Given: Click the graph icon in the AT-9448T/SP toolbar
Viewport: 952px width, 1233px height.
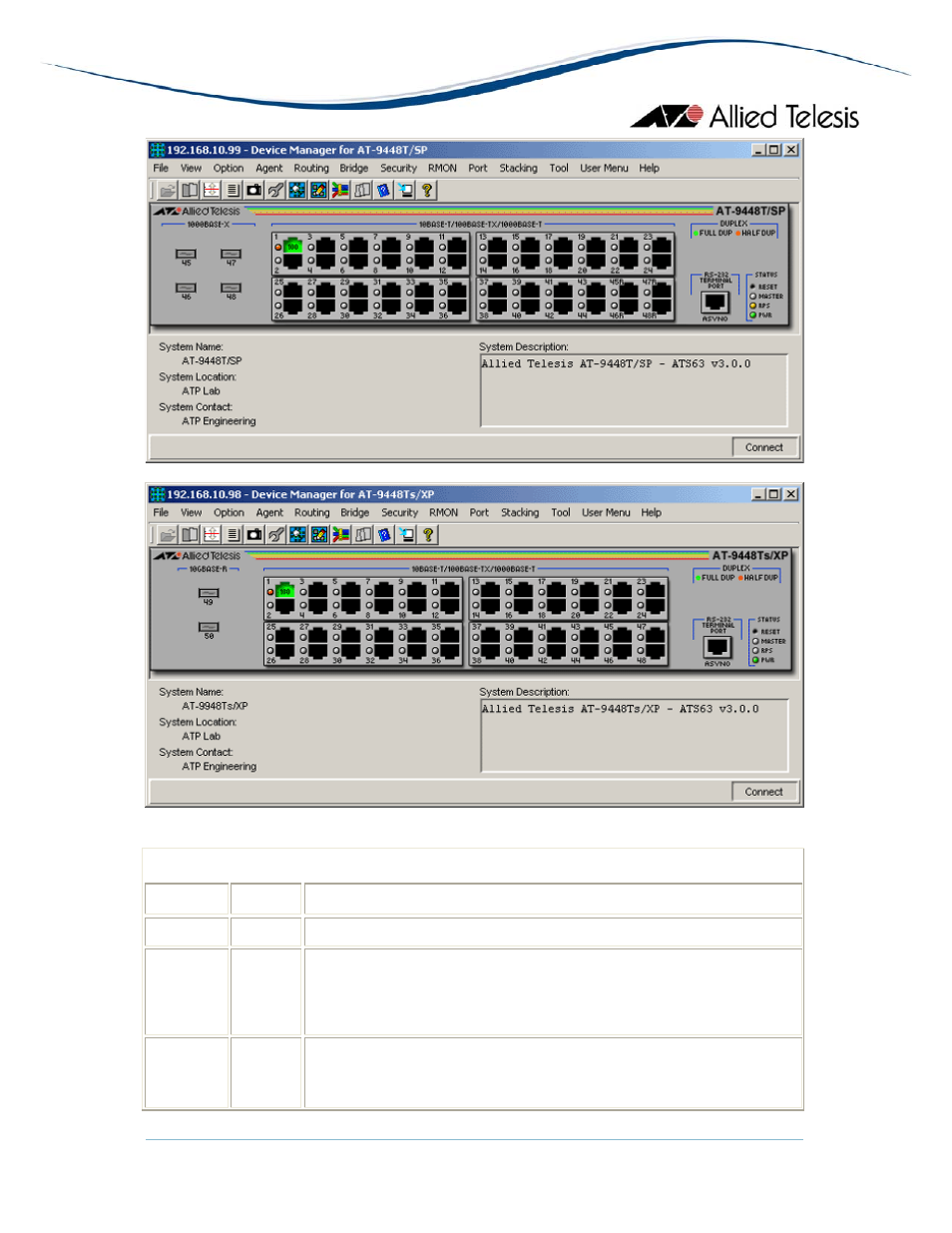Looking at the screenshot, I should pyautogui.click(x=212, y=190).
